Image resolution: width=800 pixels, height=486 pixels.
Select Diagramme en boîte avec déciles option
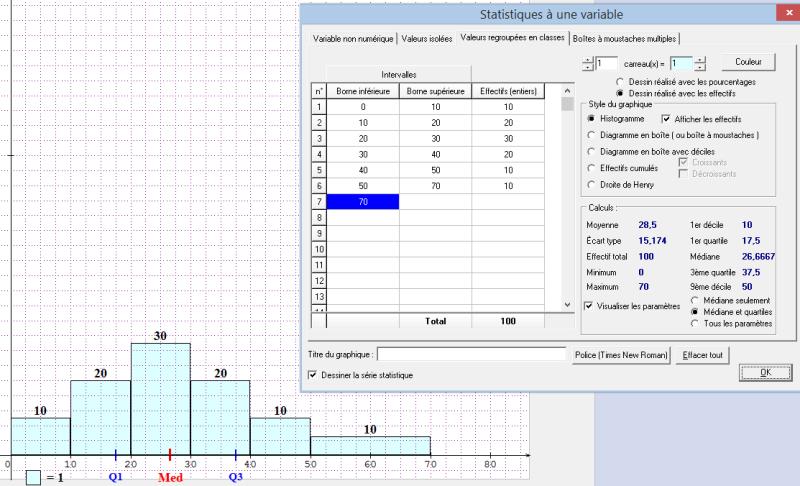click(x=591, y=151)
